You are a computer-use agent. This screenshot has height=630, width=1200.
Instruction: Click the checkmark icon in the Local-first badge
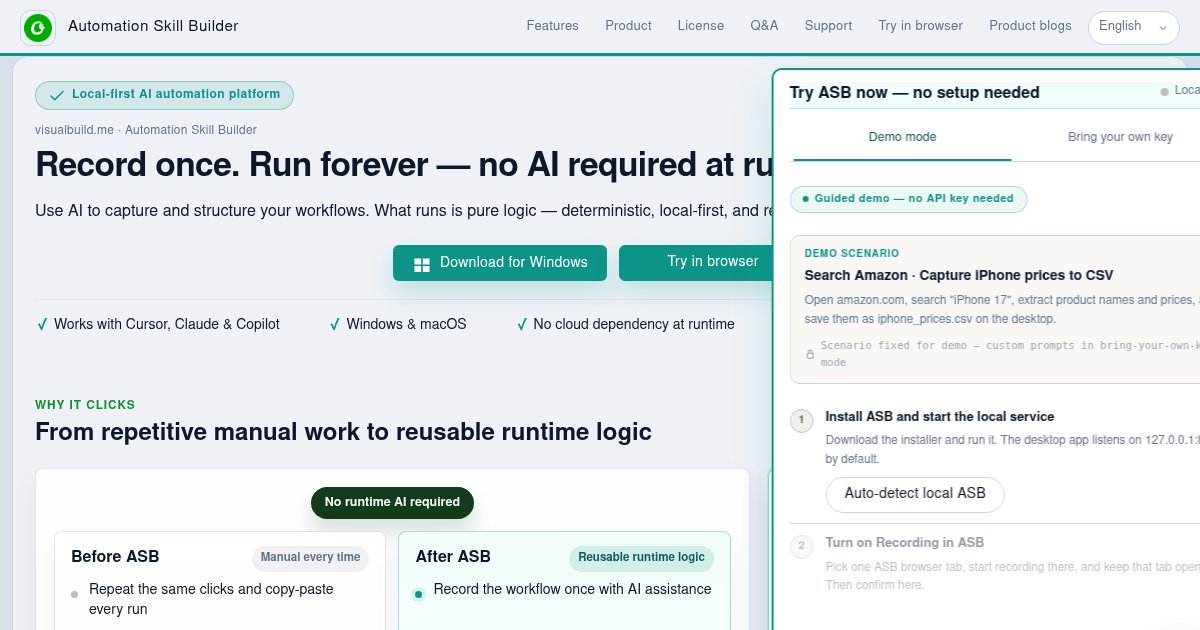pyautogui.click(x=58, y=95)
